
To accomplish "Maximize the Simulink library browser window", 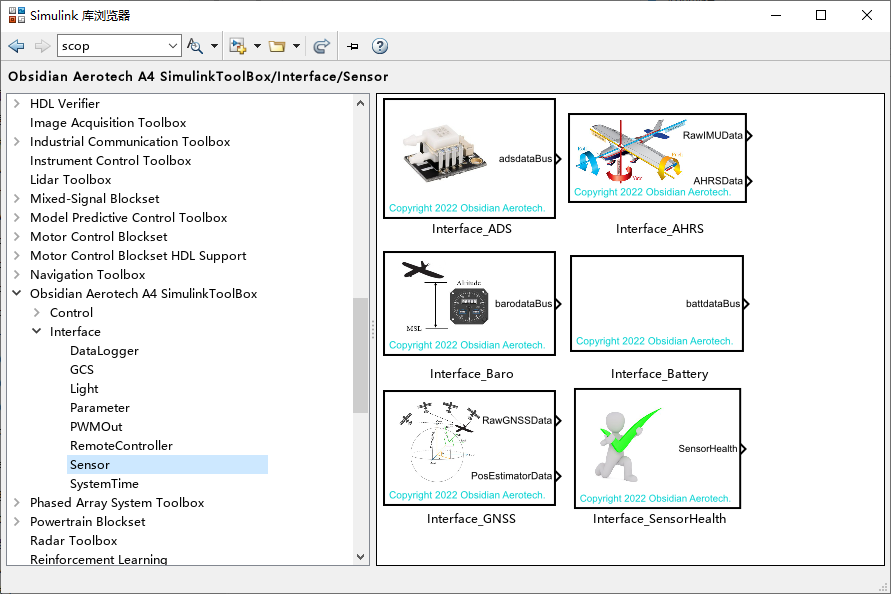I will click(821, 15).
